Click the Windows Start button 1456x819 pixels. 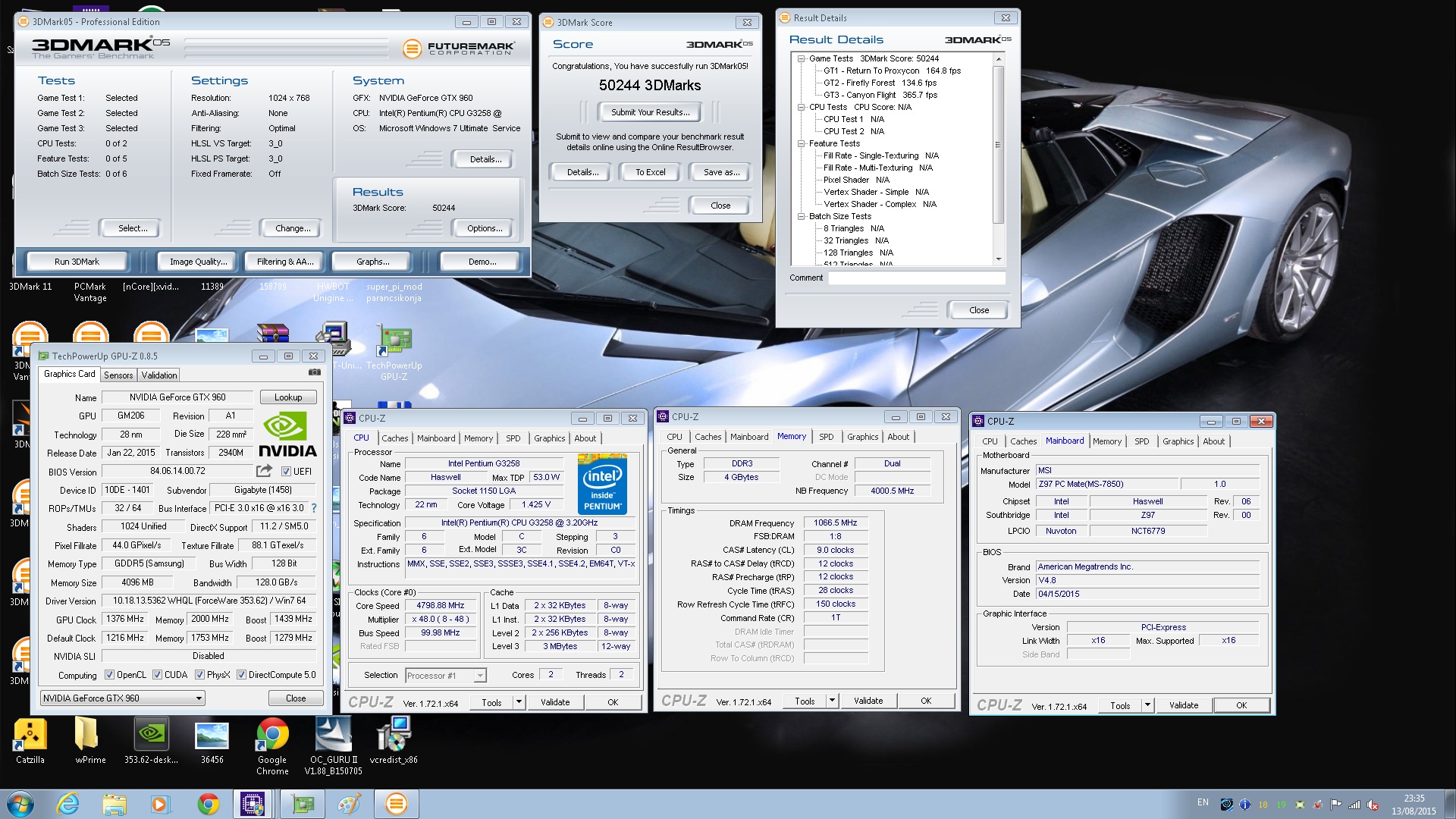click(20, 804)
